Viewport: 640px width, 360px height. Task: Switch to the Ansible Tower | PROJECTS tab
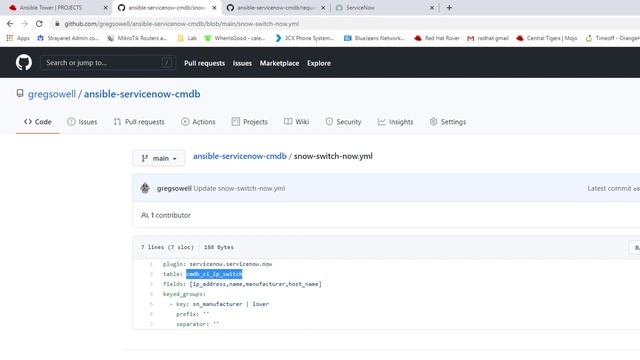click(x=51, y=8)
